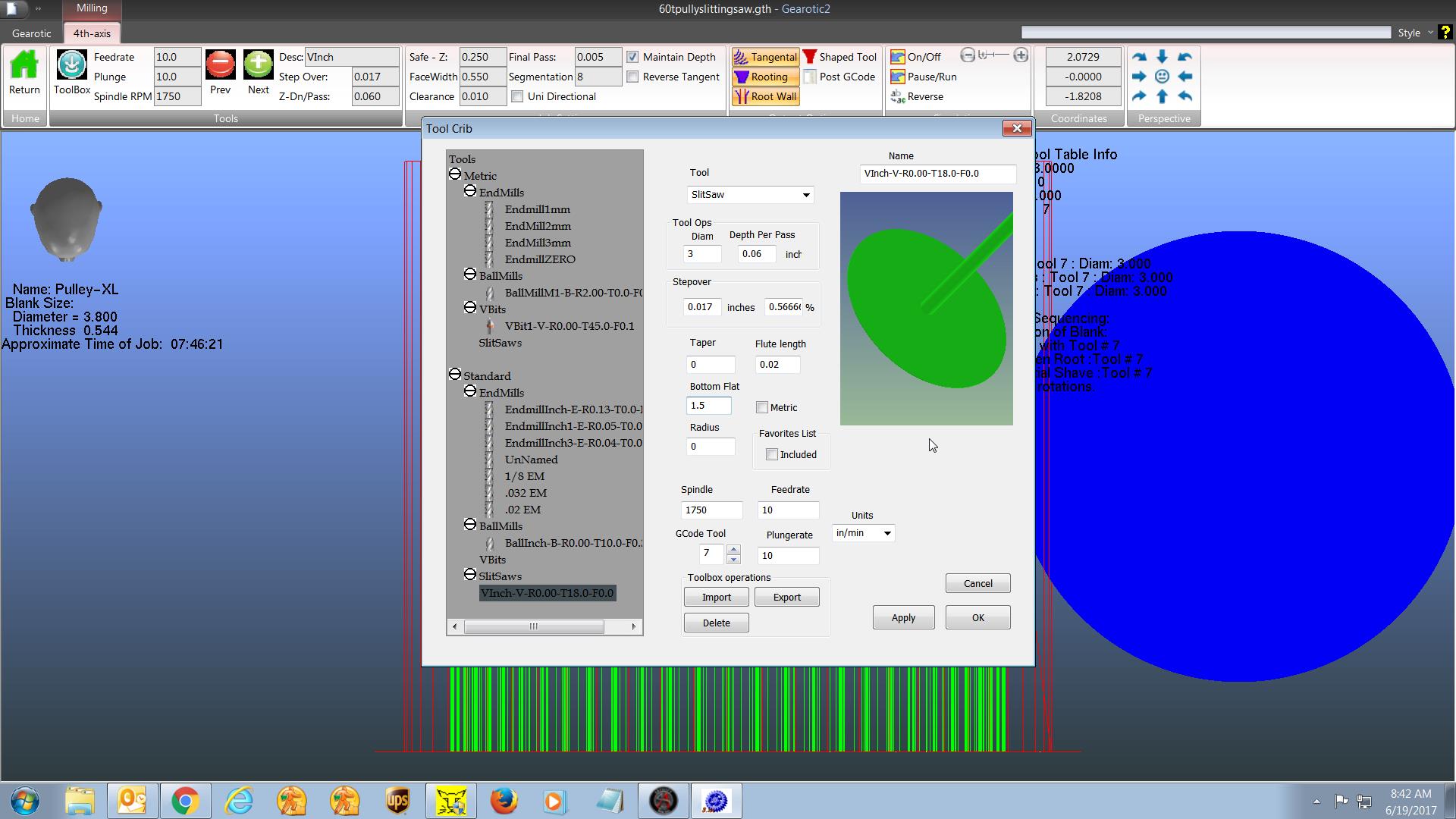
Task: Click the smiley face perspective icon
Action: tap(1162, 77)
